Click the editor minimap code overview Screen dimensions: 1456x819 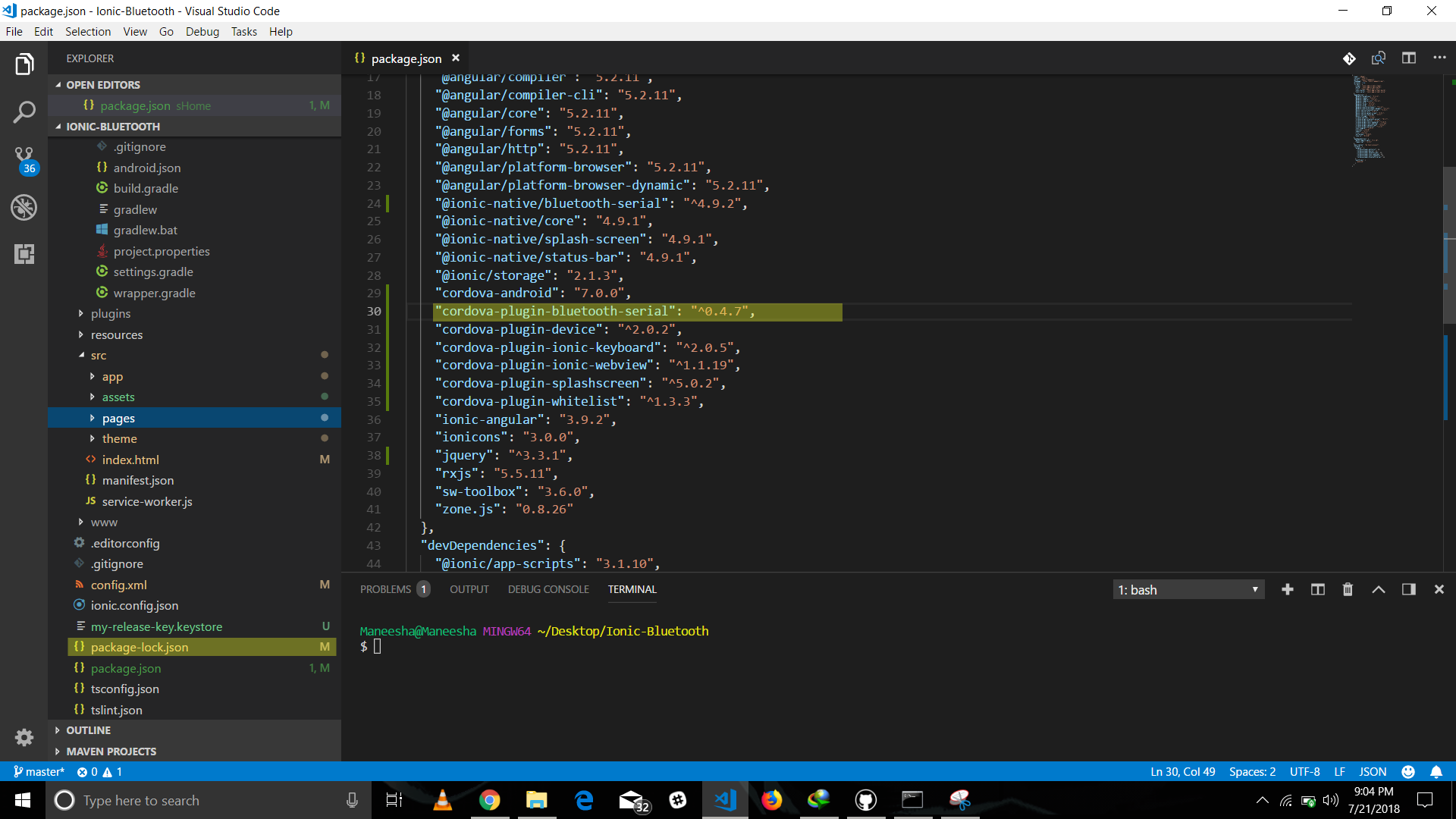[x=1370, y=118]
